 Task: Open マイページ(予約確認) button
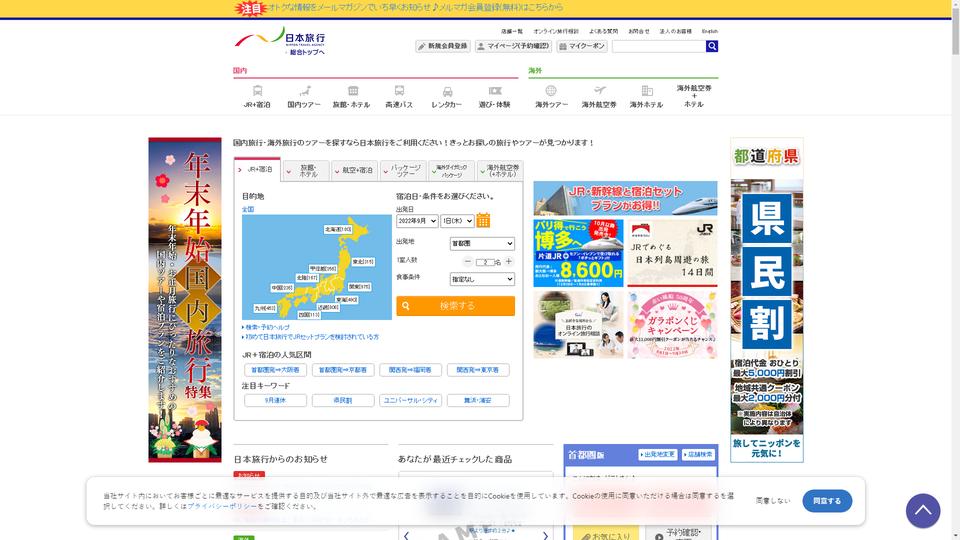(514, 46)
